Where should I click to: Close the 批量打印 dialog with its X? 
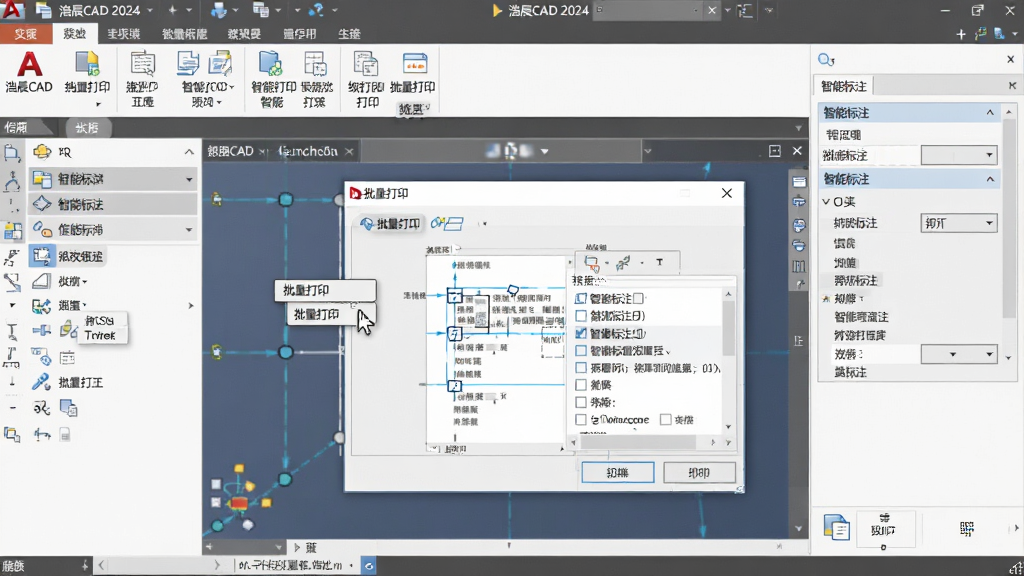tap(727, 193)
